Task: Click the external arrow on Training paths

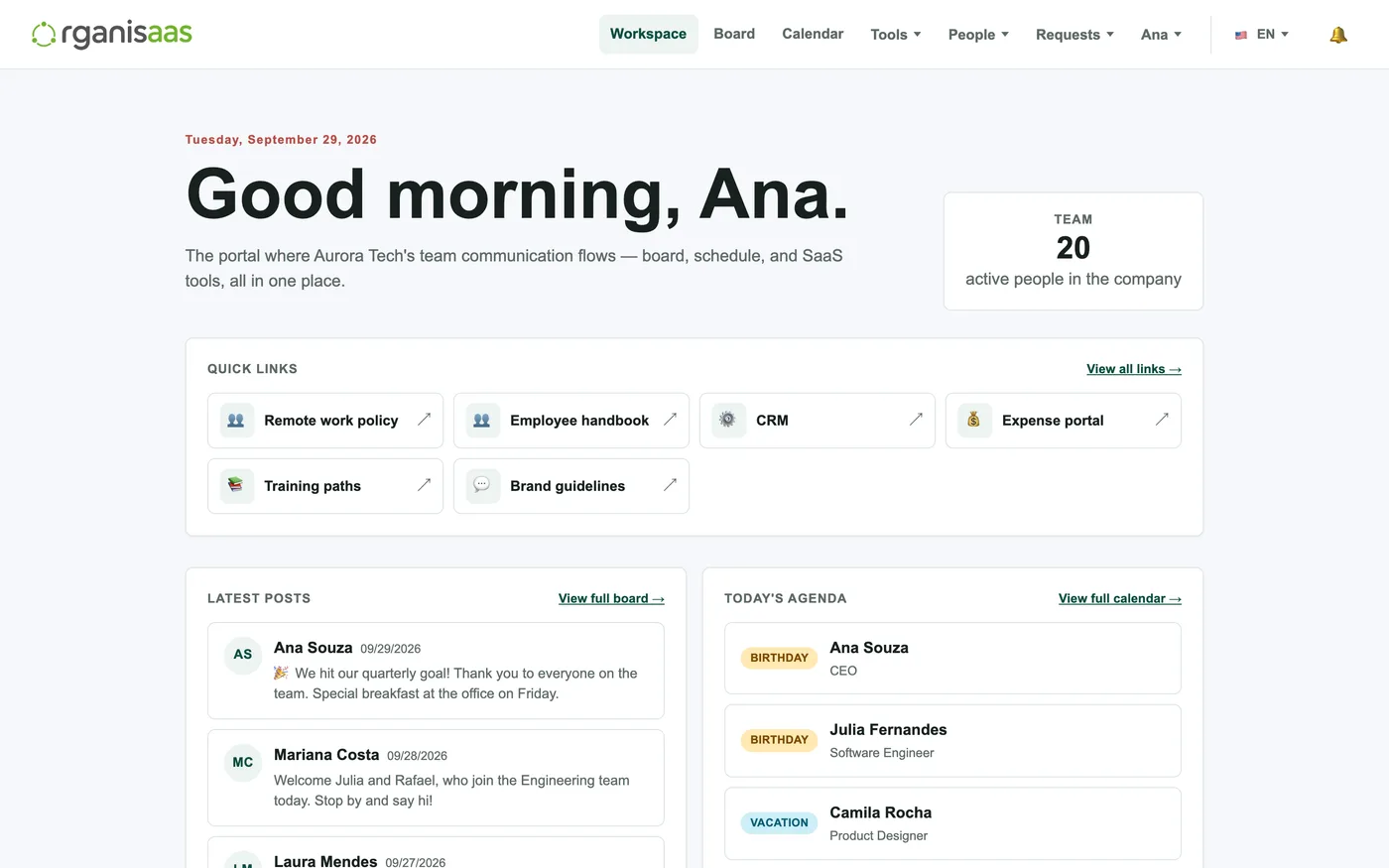Action: click(x=424, y=485)
